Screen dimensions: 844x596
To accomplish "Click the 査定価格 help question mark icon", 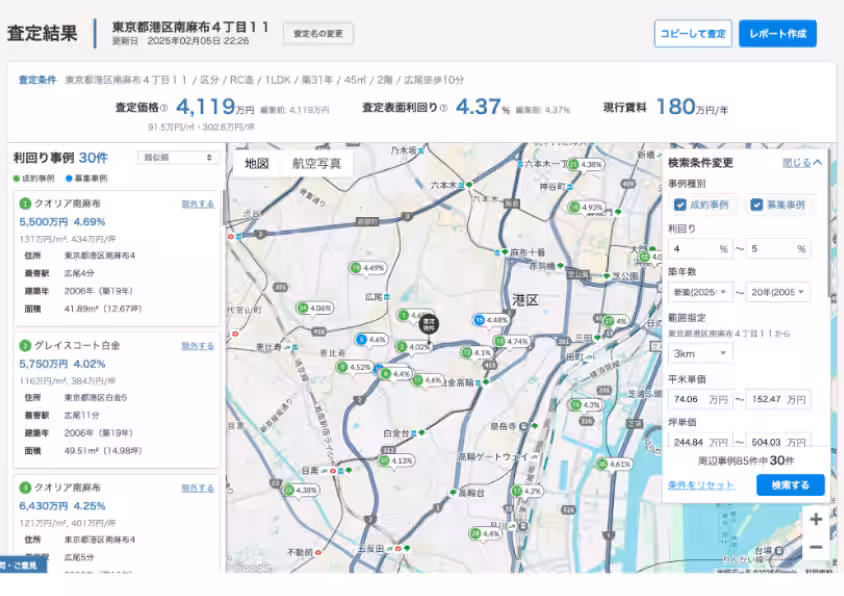I will (164, 108).
